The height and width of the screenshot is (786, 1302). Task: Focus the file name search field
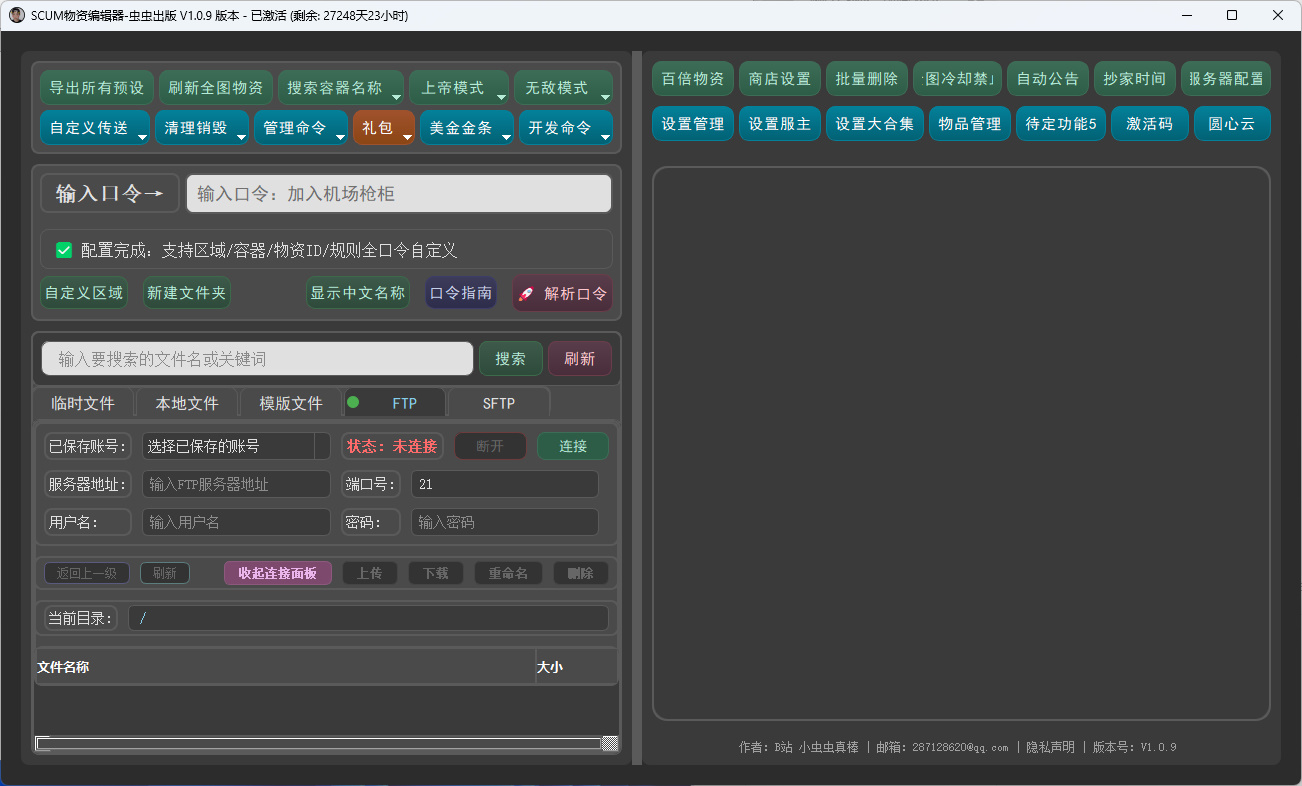[257, 359]
